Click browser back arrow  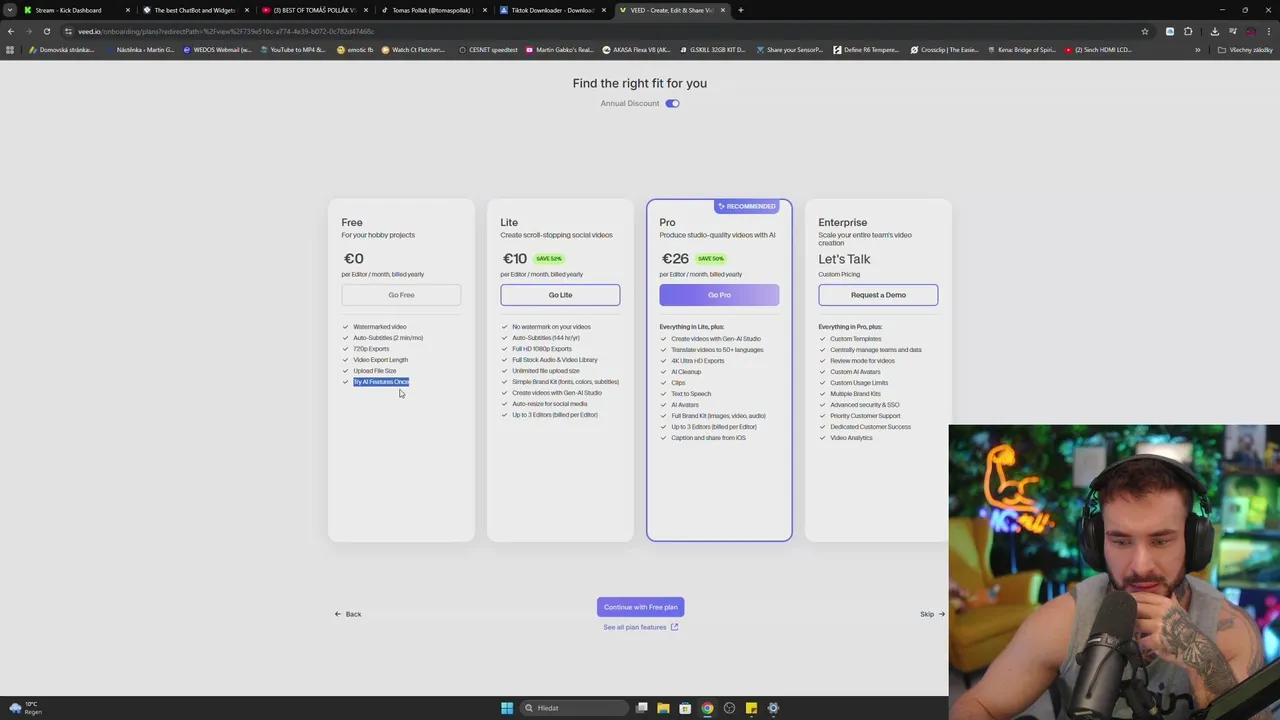coord(11,31)
